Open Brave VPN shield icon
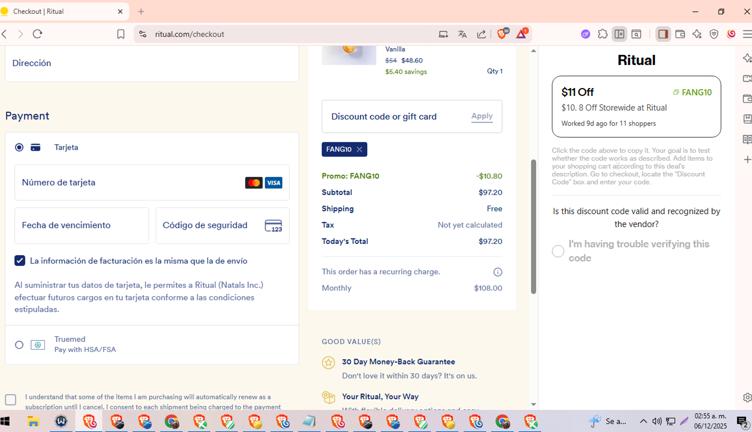 [x=714, y=34]
